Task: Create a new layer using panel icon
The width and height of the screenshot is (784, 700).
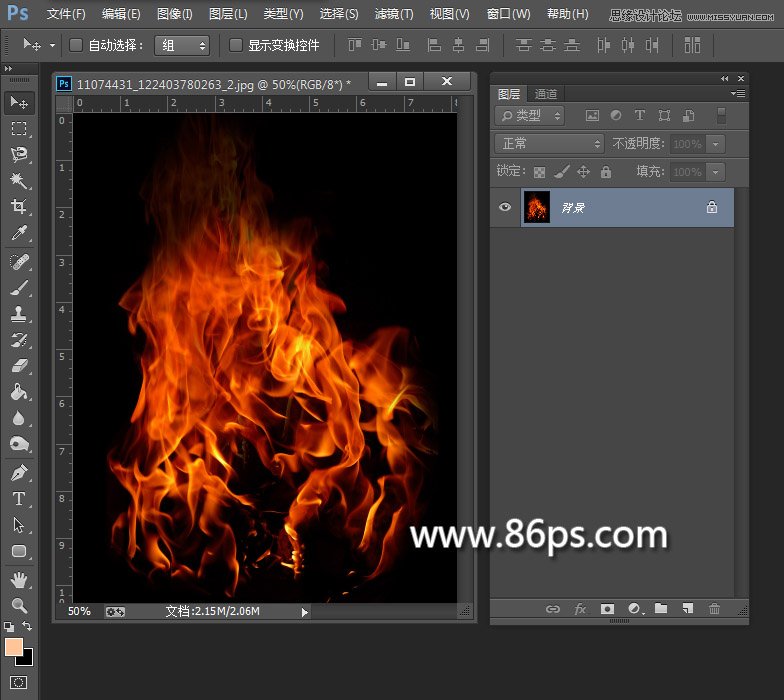Action: click(687, 608)
